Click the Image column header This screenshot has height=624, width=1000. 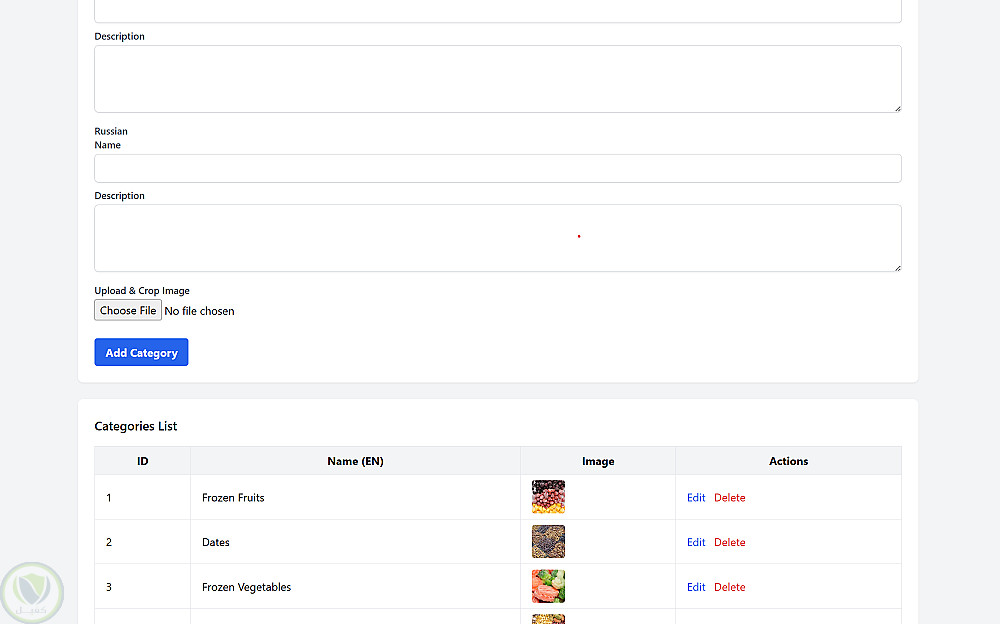click(x=598, y=461)
